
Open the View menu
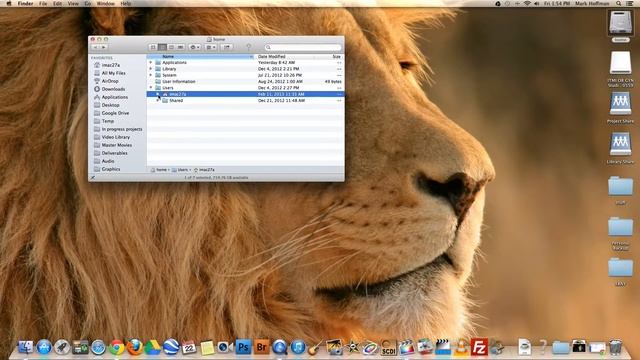click(x=73, y=3)
